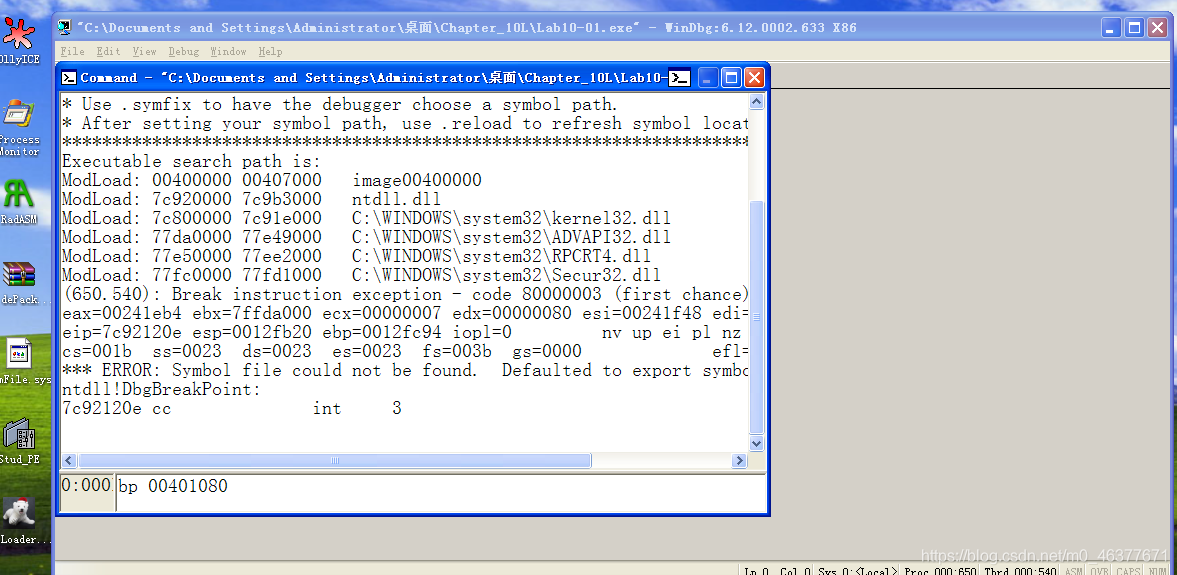Maximize the main WinDbg window
This screenshot has width=1177, height=575.
(1135, 29)
